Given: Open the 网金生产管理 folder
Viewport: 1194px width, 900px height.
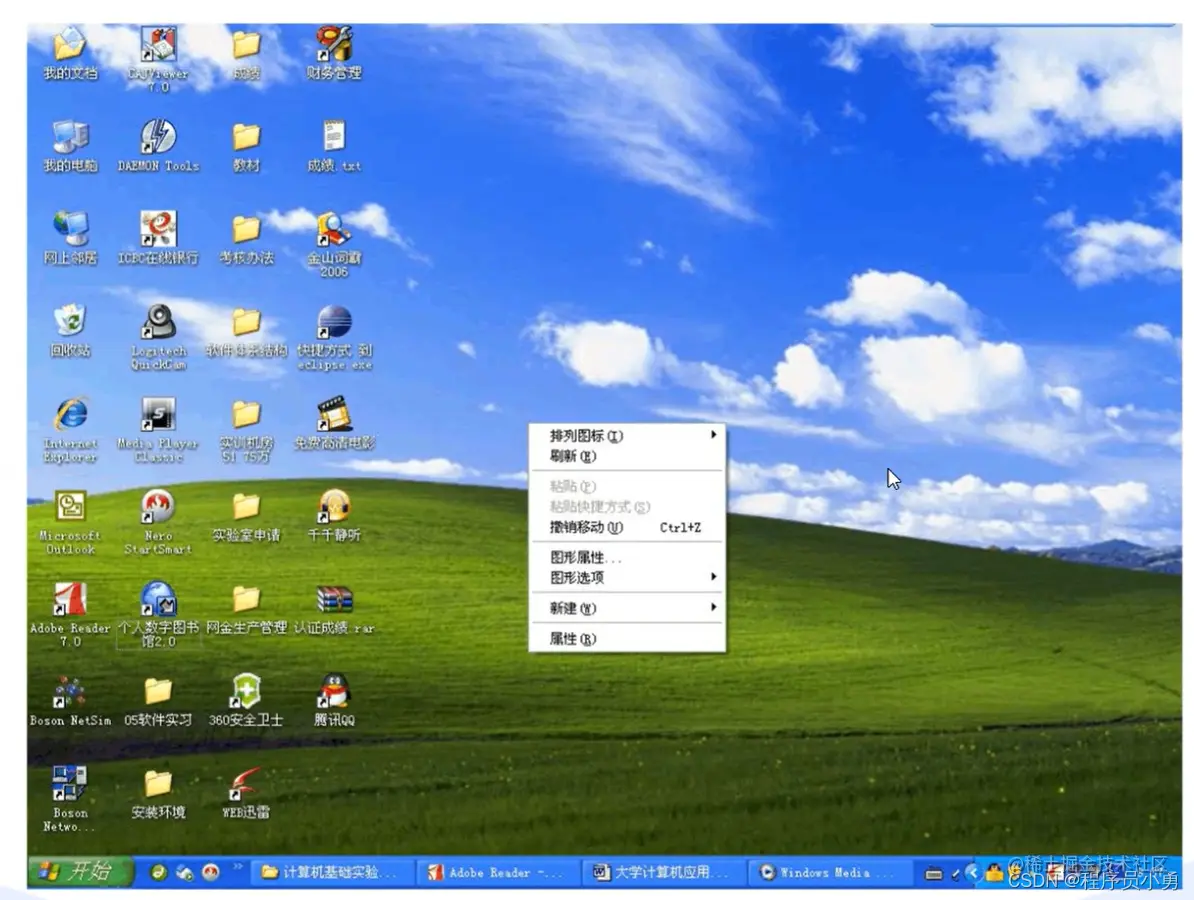Looking at the screenshot, I should 246,609.
